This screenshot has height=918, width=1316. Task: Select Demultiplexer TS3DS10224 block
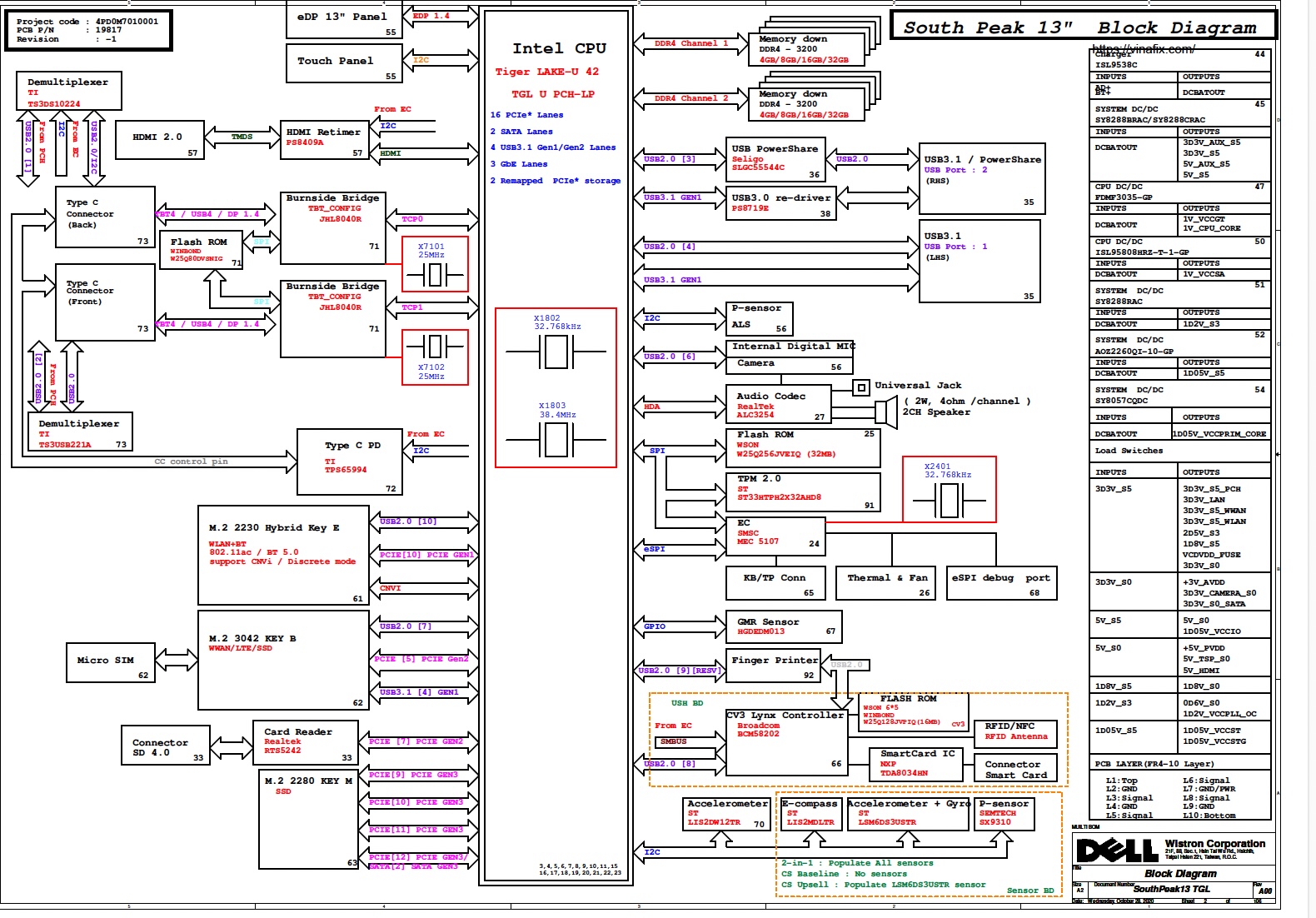pyautogui.click(x=69, y=91)
